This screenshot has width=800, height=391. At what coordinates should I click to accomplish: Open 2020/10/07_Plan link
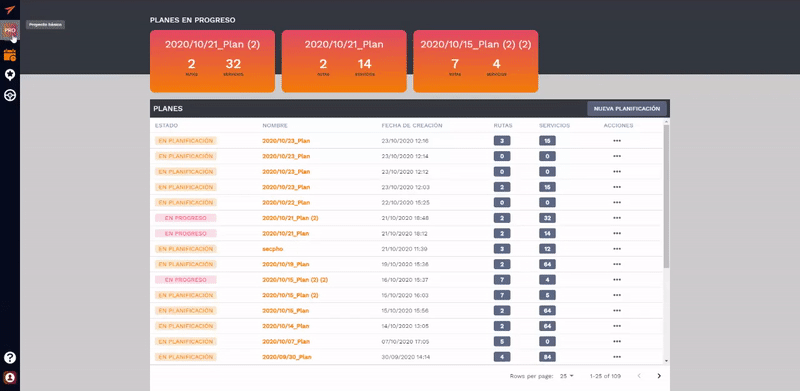coord(286,341)
